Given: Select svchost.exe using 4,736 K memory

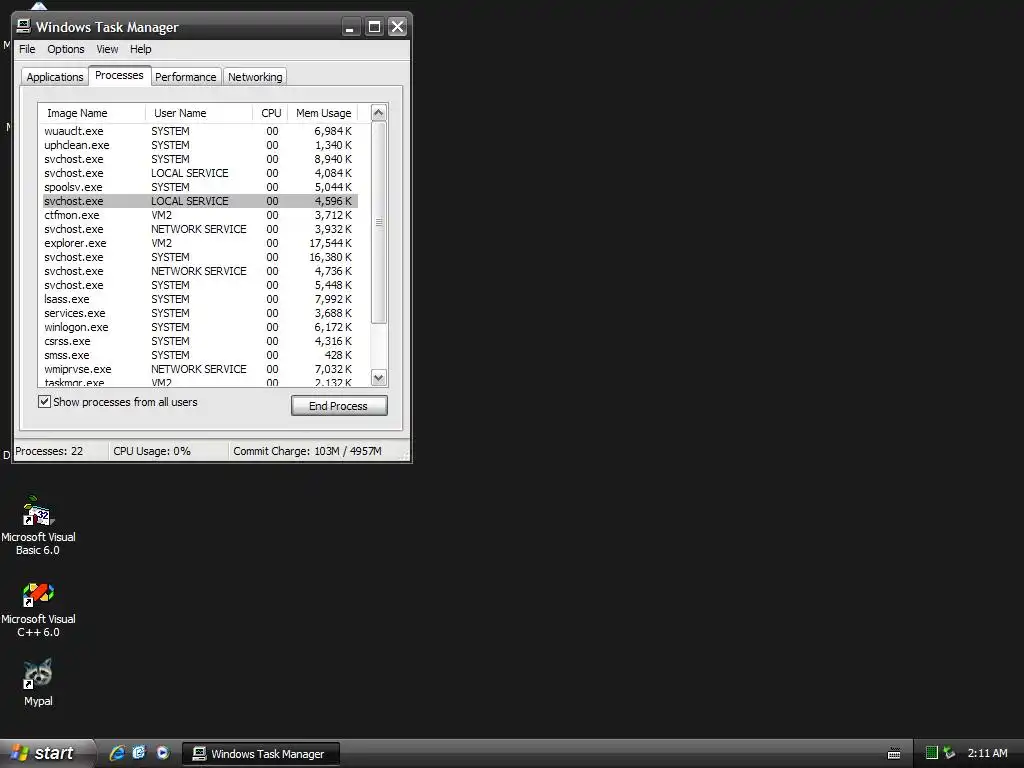Looking at the screenshot, I should pyautogui.click(x=200, y=271).
